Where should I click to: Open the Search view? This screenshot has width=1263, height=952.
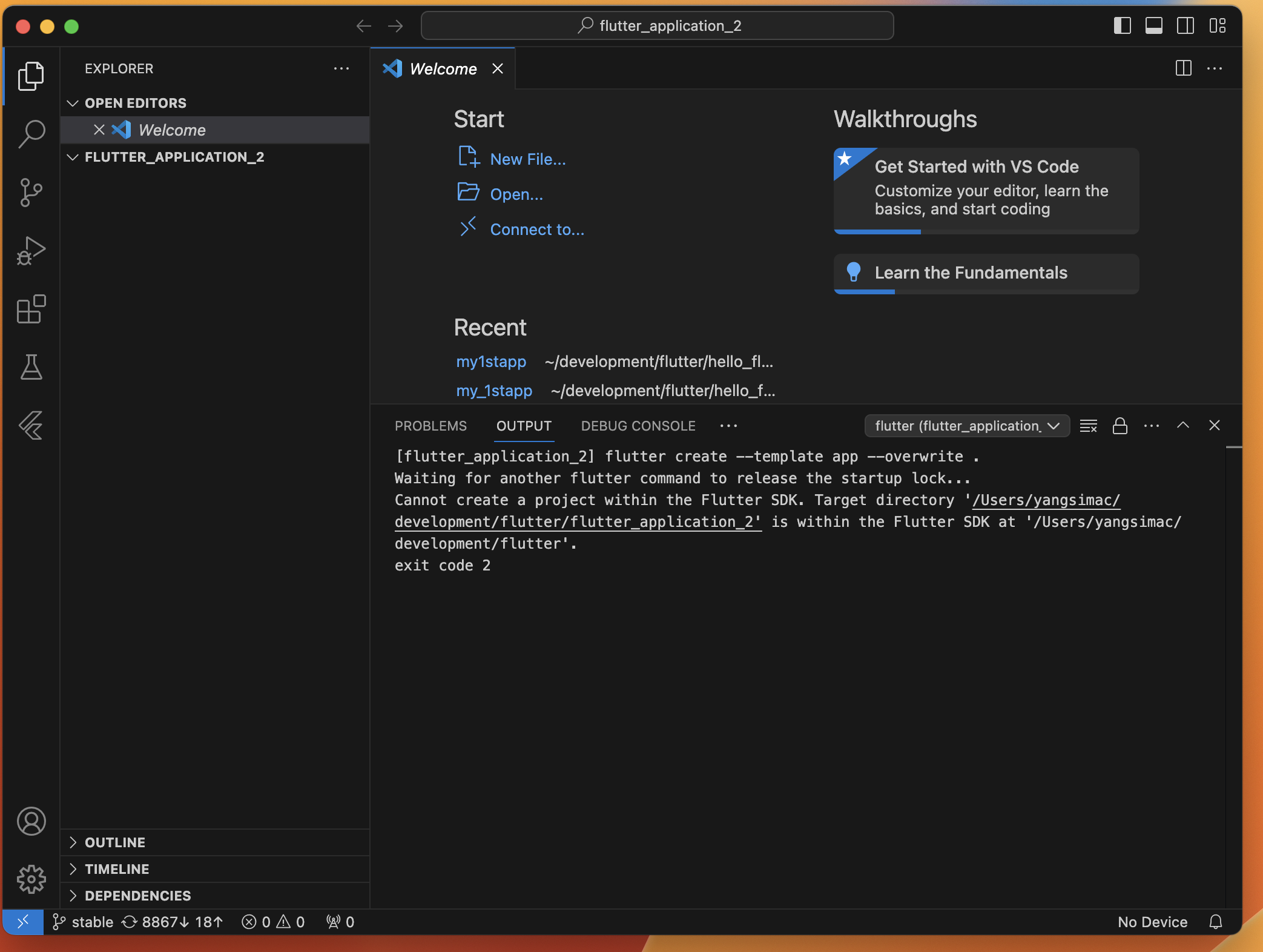31,134
